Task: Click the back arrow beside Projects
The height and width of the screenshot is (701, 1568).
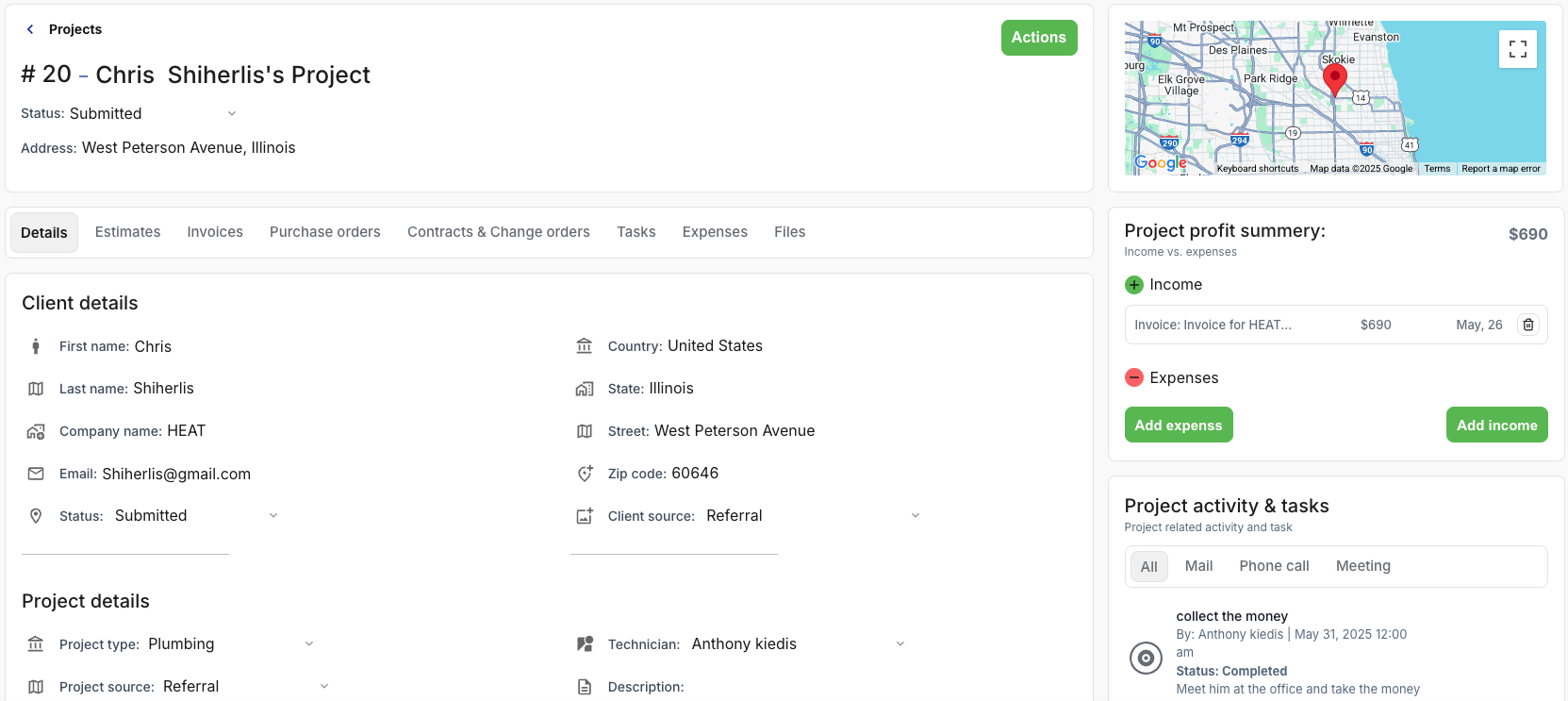Action: click(x=30, y=29)
